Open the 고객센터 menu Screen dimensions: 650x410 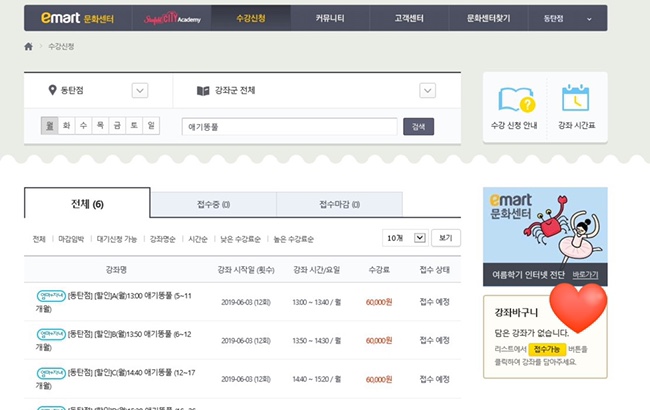[x=409, y=18]
